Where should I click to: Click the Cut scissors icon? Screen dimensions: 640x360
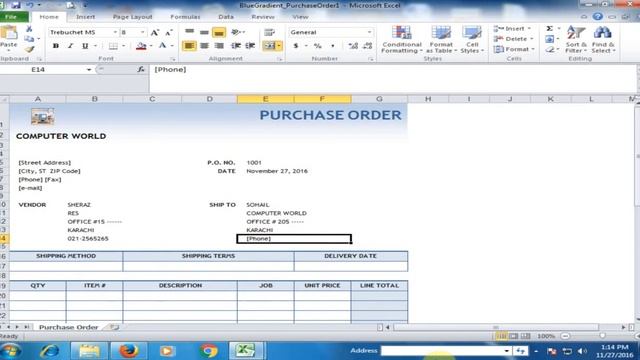(x=29, y=29)
